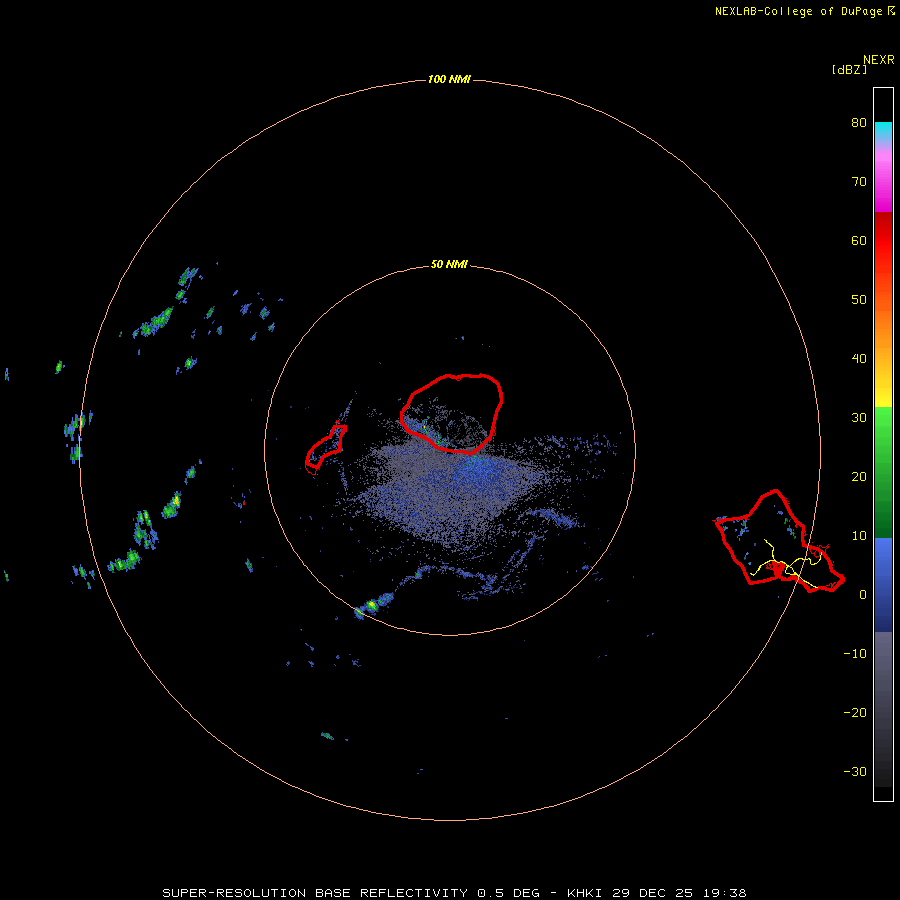The height and width of the screenshot is (900, 900).
Task: Click the 50 NMI range ring label
Action: pyautogui.click(x=449, y=265)
